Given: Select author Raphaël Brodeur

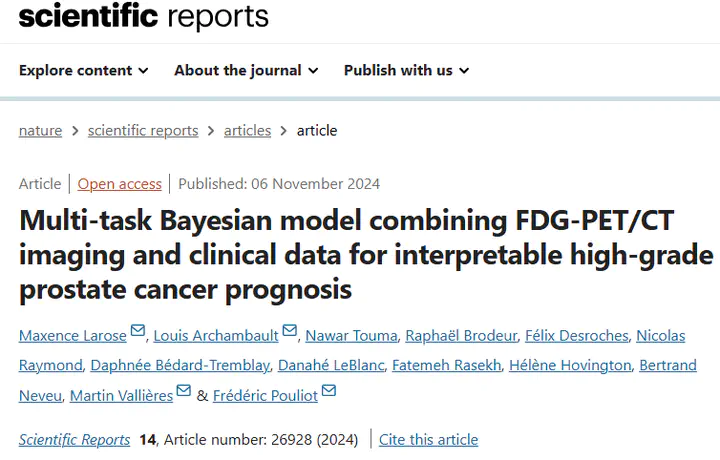Looking at the screenshot, I should 461,336.
